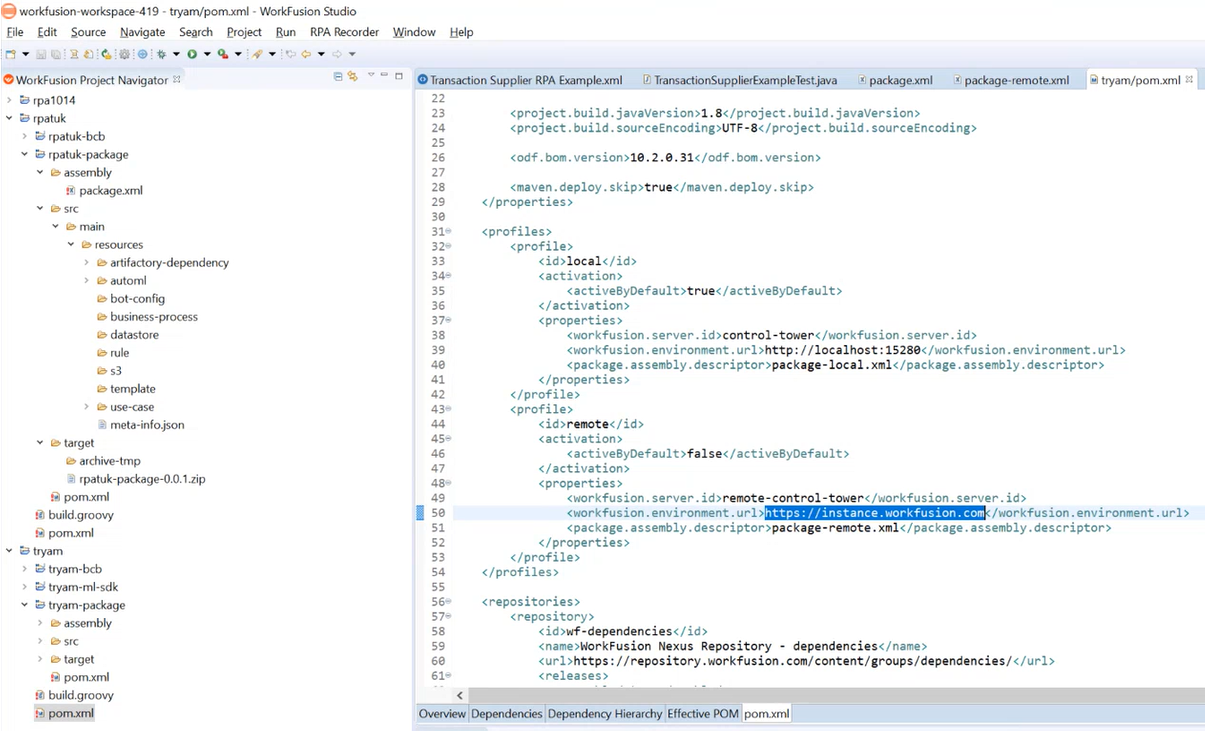Screen dimensions: 1205x731
Task: Open the Navigate menu
Action: click(x=142, y=32)
